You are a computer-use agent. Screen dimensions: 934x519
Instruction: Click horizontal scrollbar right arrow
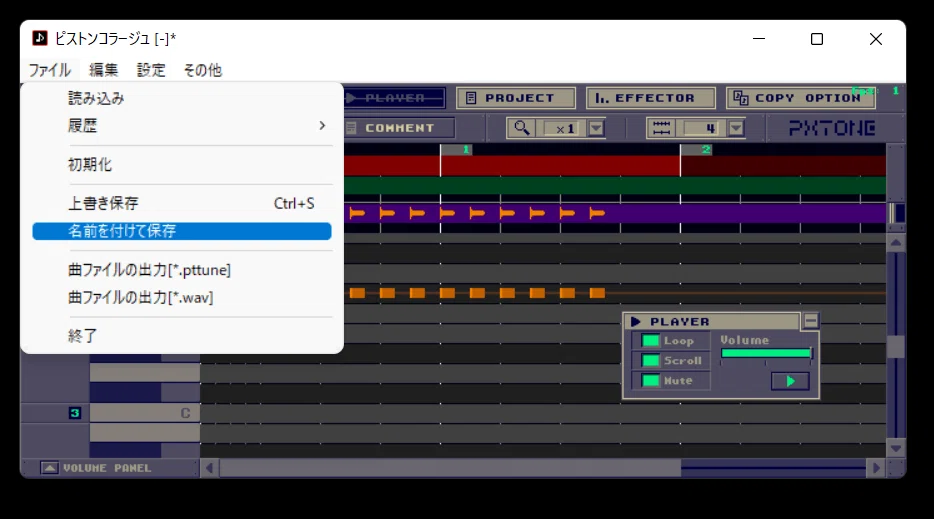876,468
